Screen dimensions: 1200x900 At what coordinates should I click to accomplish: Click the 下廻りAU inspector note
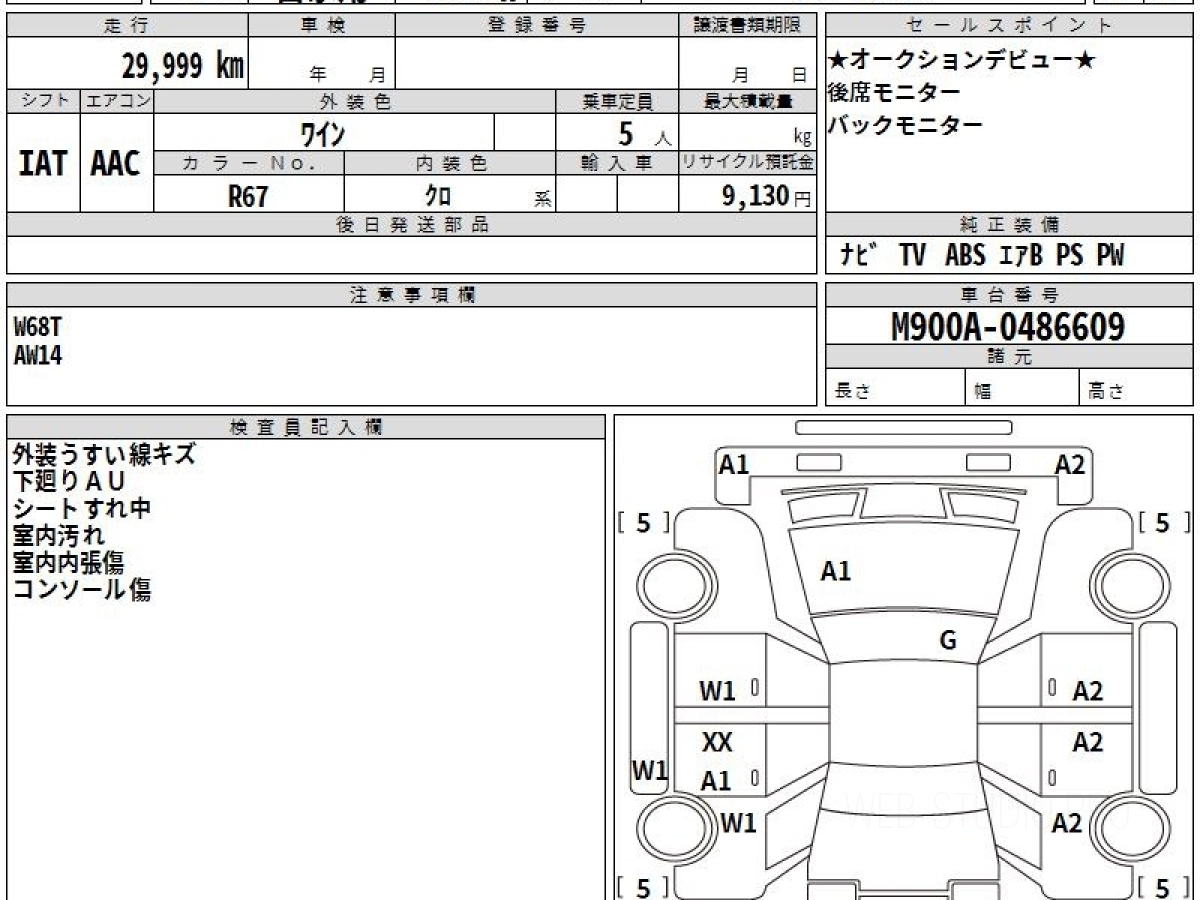pos(69,481)
